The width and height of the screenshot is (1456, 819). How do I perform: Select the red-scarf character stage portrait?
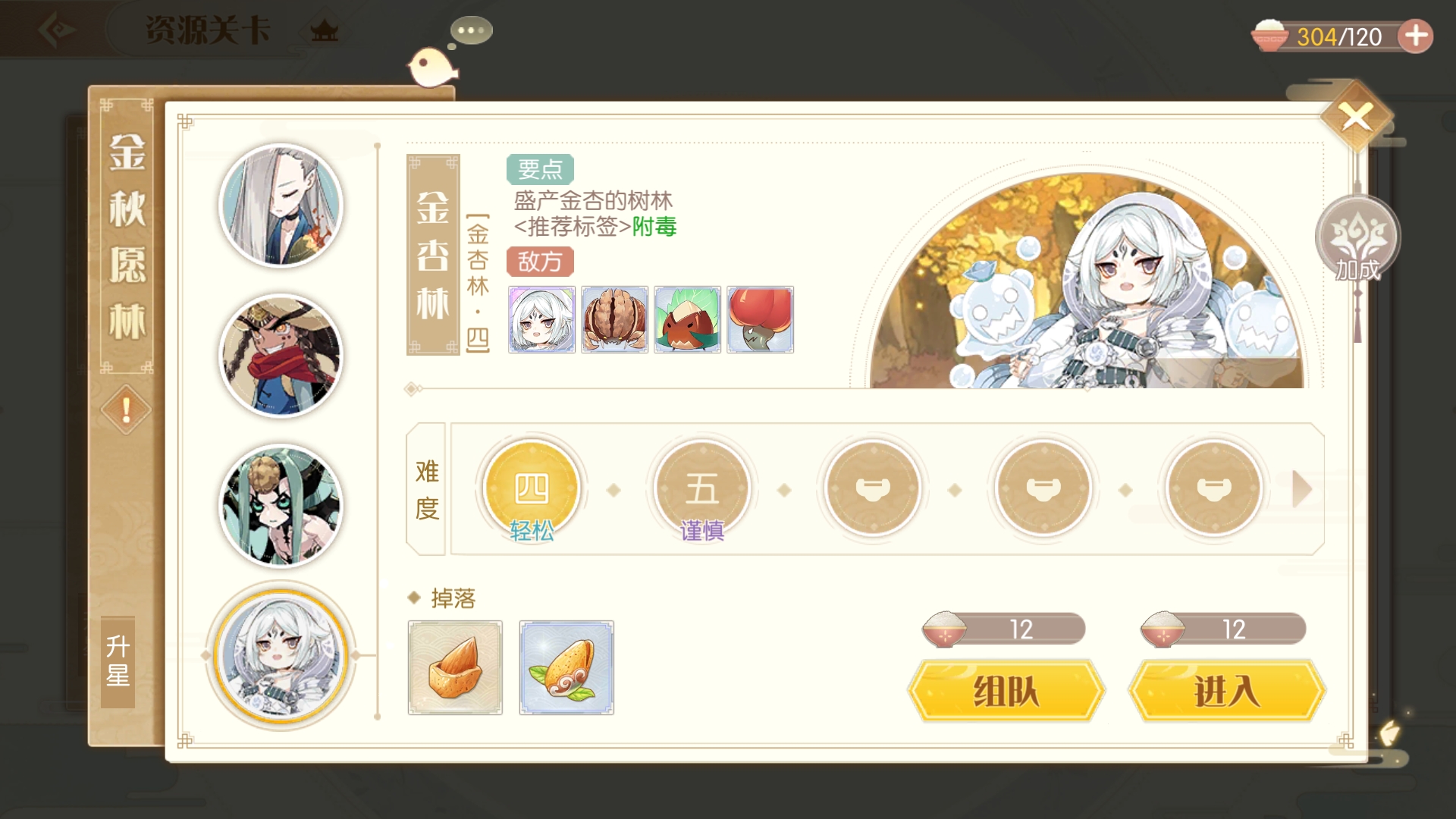tap(281, 356)
